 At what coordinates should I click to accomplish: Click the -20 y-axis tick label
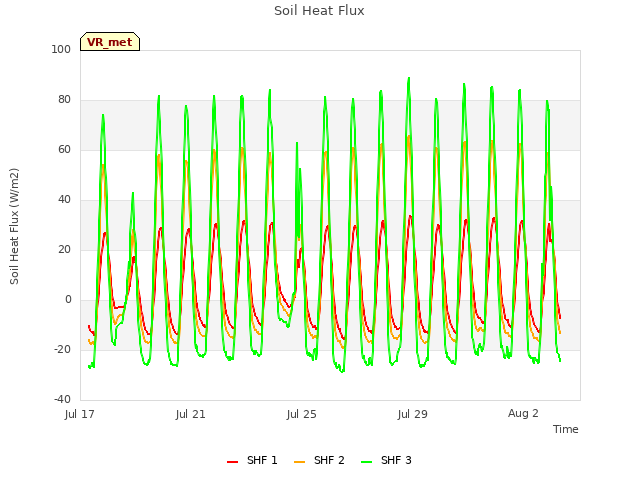[62, 349]
